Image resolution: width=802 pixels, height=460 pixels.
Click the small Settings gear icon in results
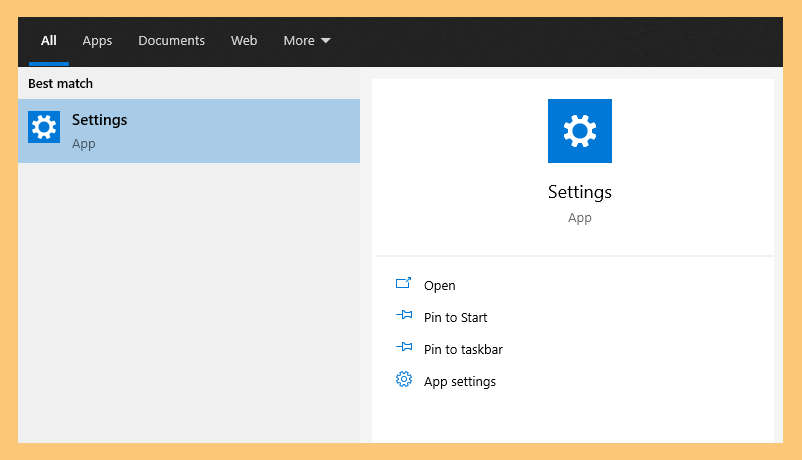[x=44, y=127]
